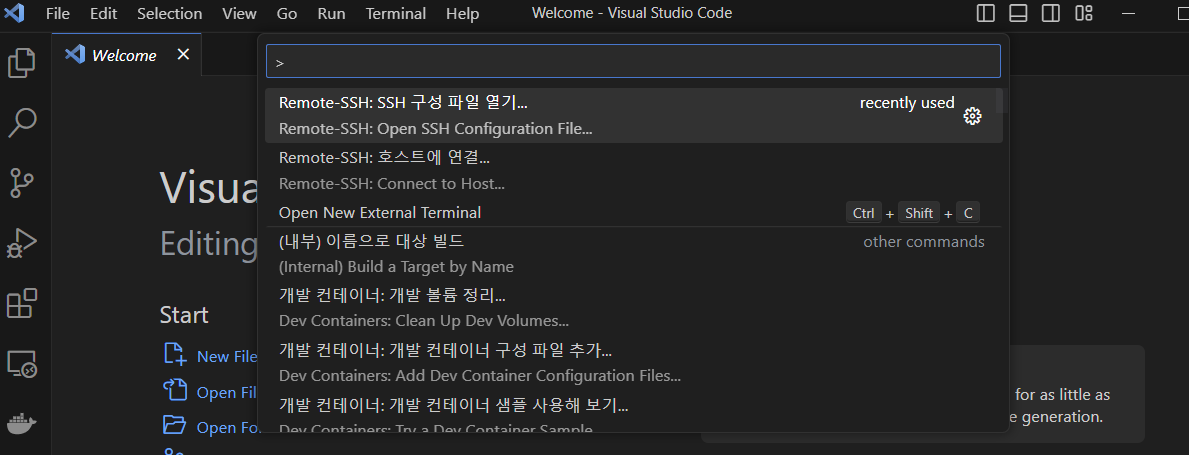
Task: Open the Go menu
Action: coord(287,14)
